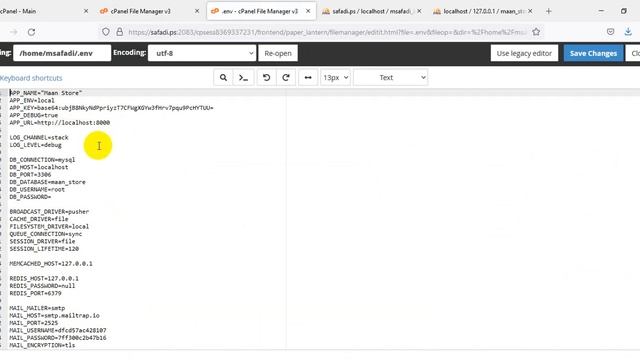The height and width of the screenshot is (360, 640).
Task: Undo the last edit
Action: 267,78
